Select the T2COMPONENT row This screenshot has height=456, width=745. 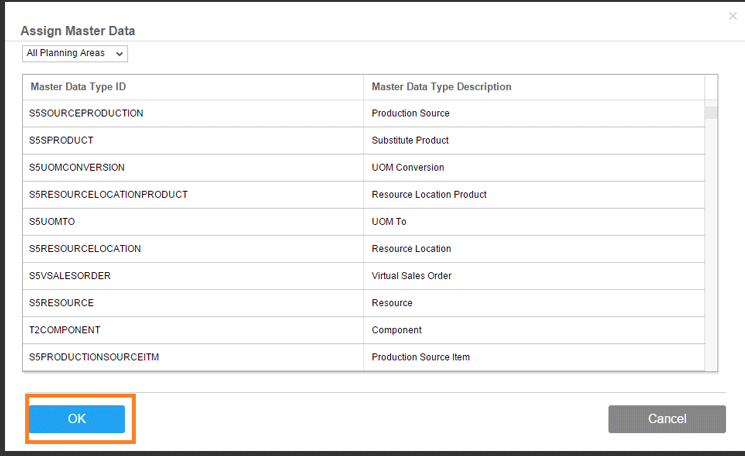65,330
